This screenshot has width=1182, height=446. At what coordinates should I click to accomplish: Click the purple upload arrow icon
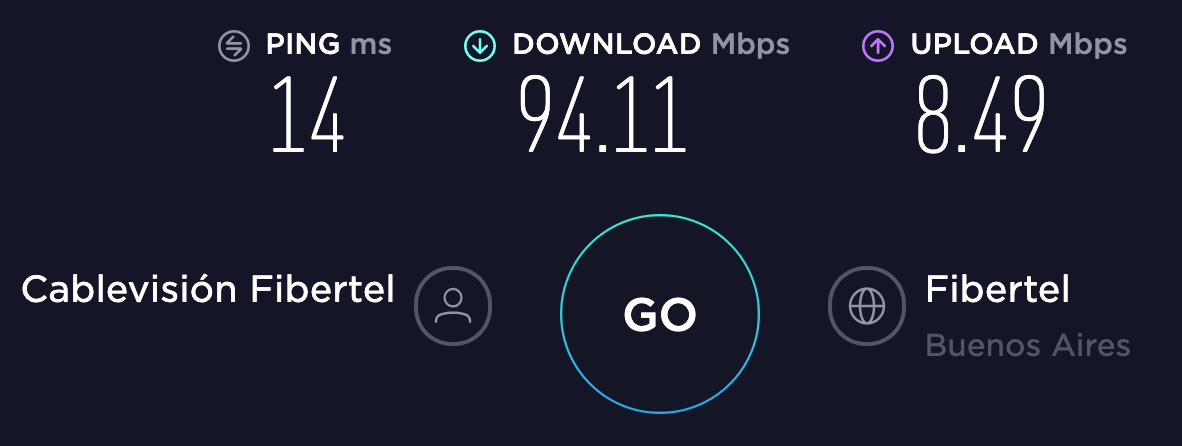click(x=878, y=46)
